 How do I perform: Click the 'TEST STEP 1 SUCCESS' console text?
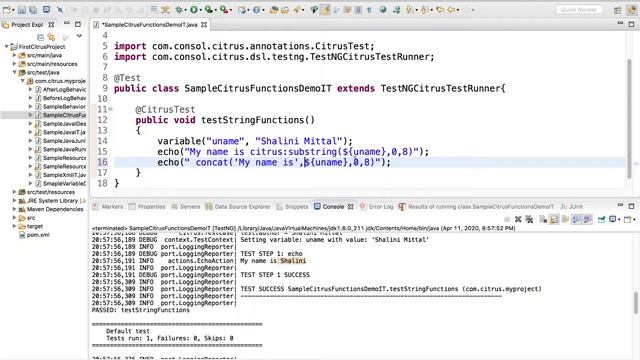[275, 275]
